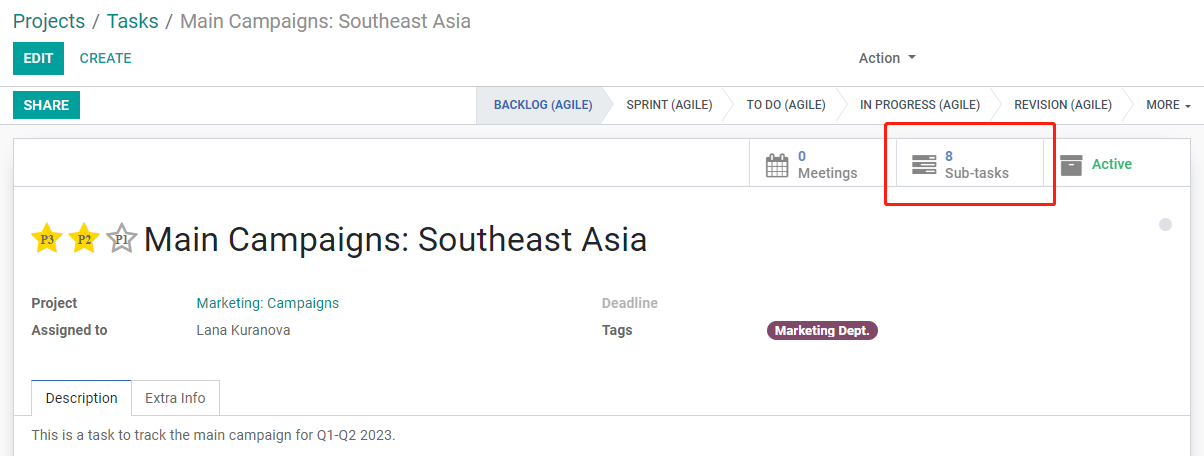1204x456 pixels.
Task: Expand the MORE stages dropdown
Action: 1168,105
